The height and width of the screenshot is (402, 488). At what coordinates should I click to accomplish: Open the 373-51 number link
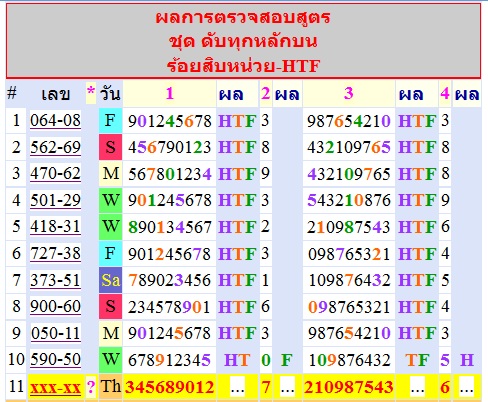55,280
